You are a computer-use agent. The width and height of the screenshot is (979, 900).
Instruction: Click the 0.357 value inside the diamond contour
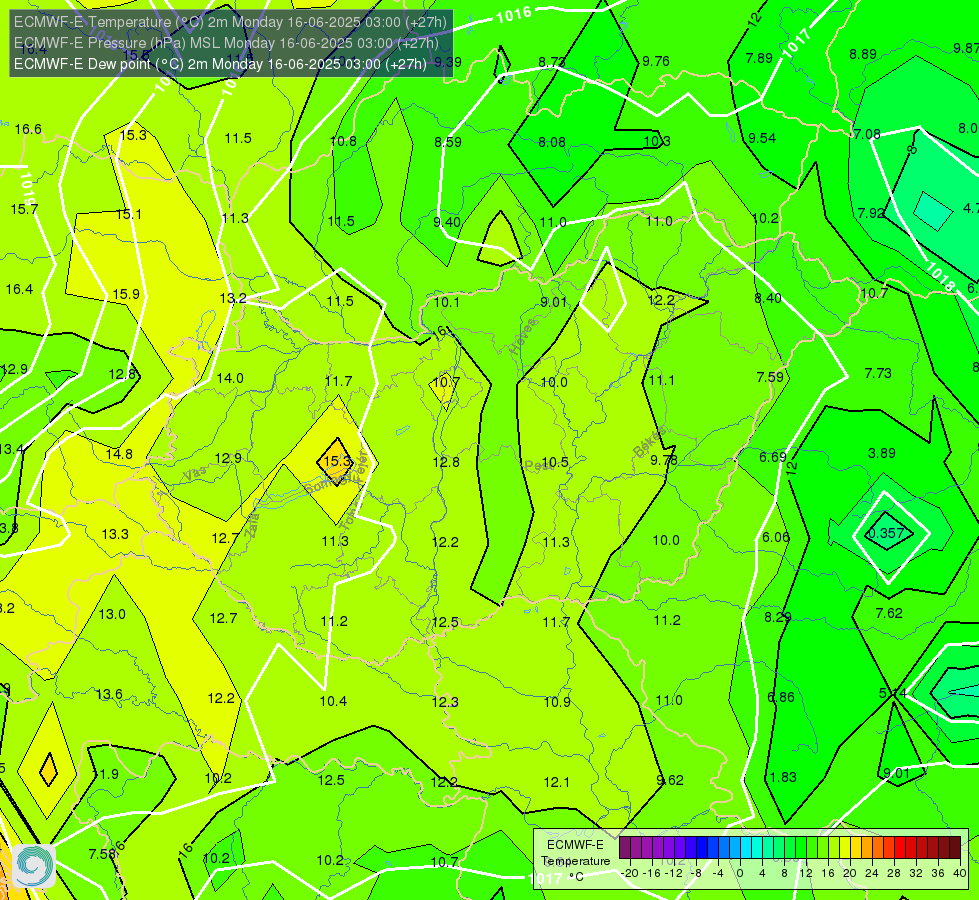pos(887,533)
